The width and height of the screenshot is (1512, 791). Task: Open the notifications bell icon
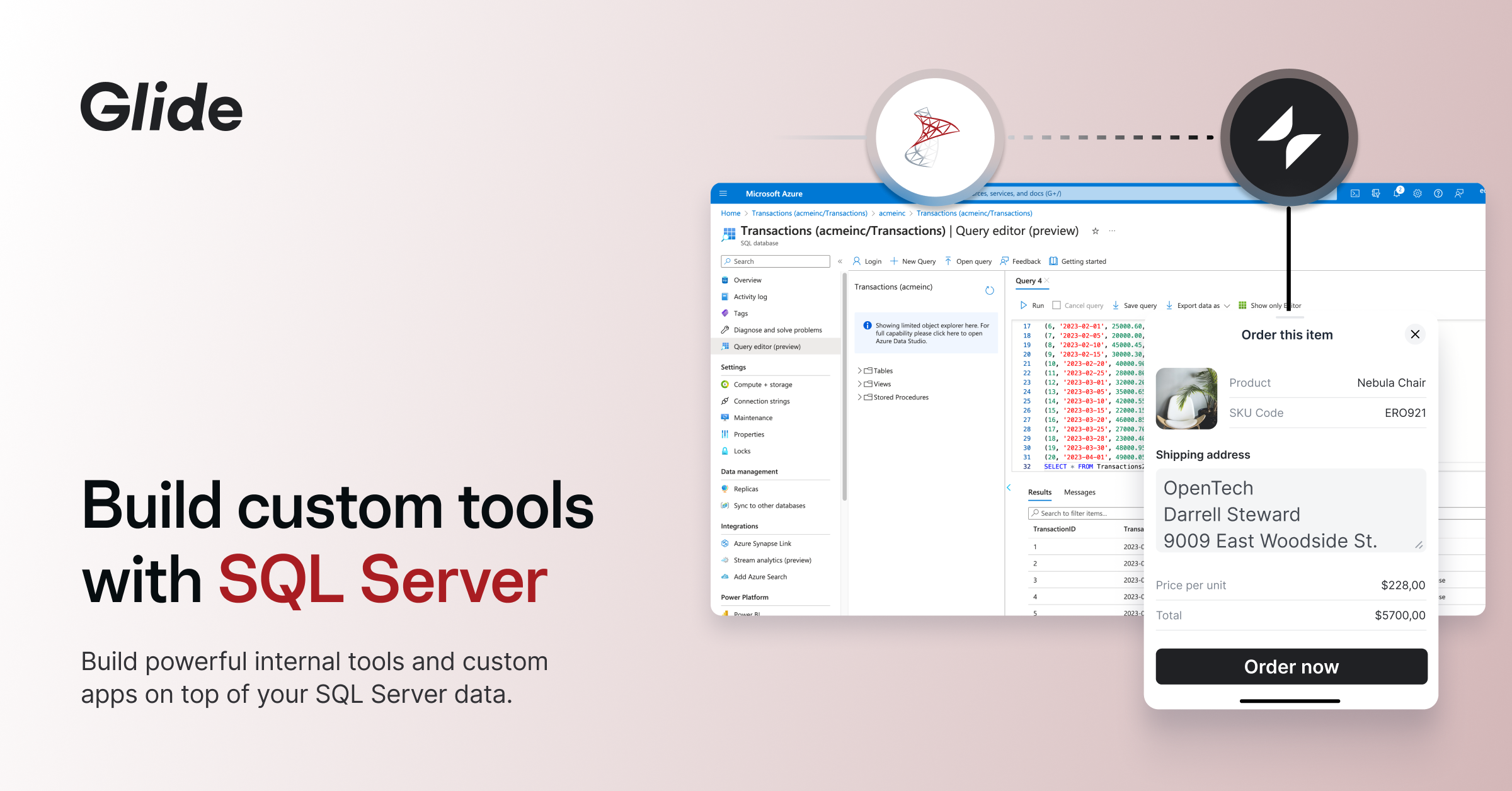point(1397,193)
